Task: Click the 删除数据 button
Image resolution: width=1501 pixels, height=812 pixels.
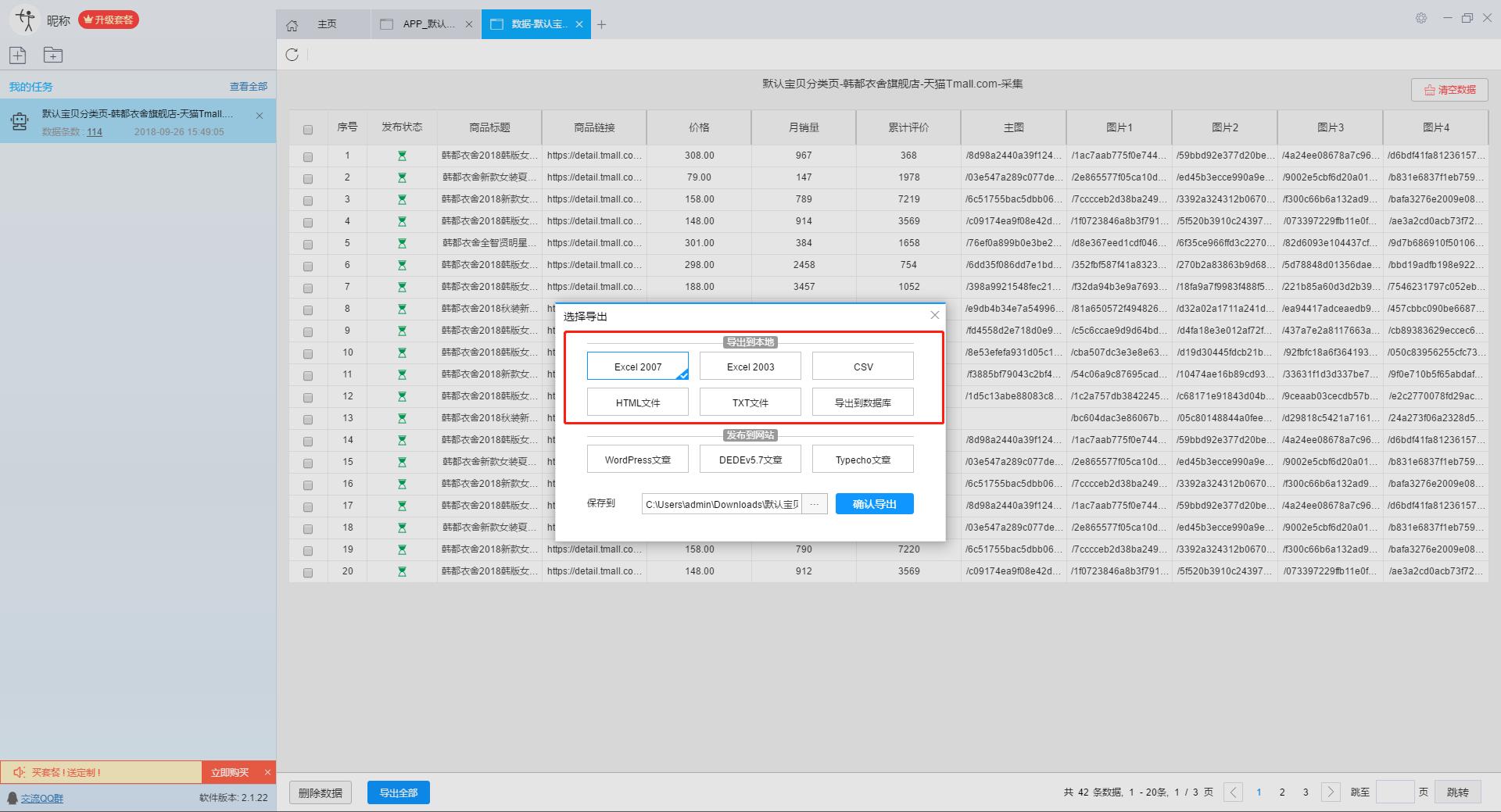Action: (321, 792)
